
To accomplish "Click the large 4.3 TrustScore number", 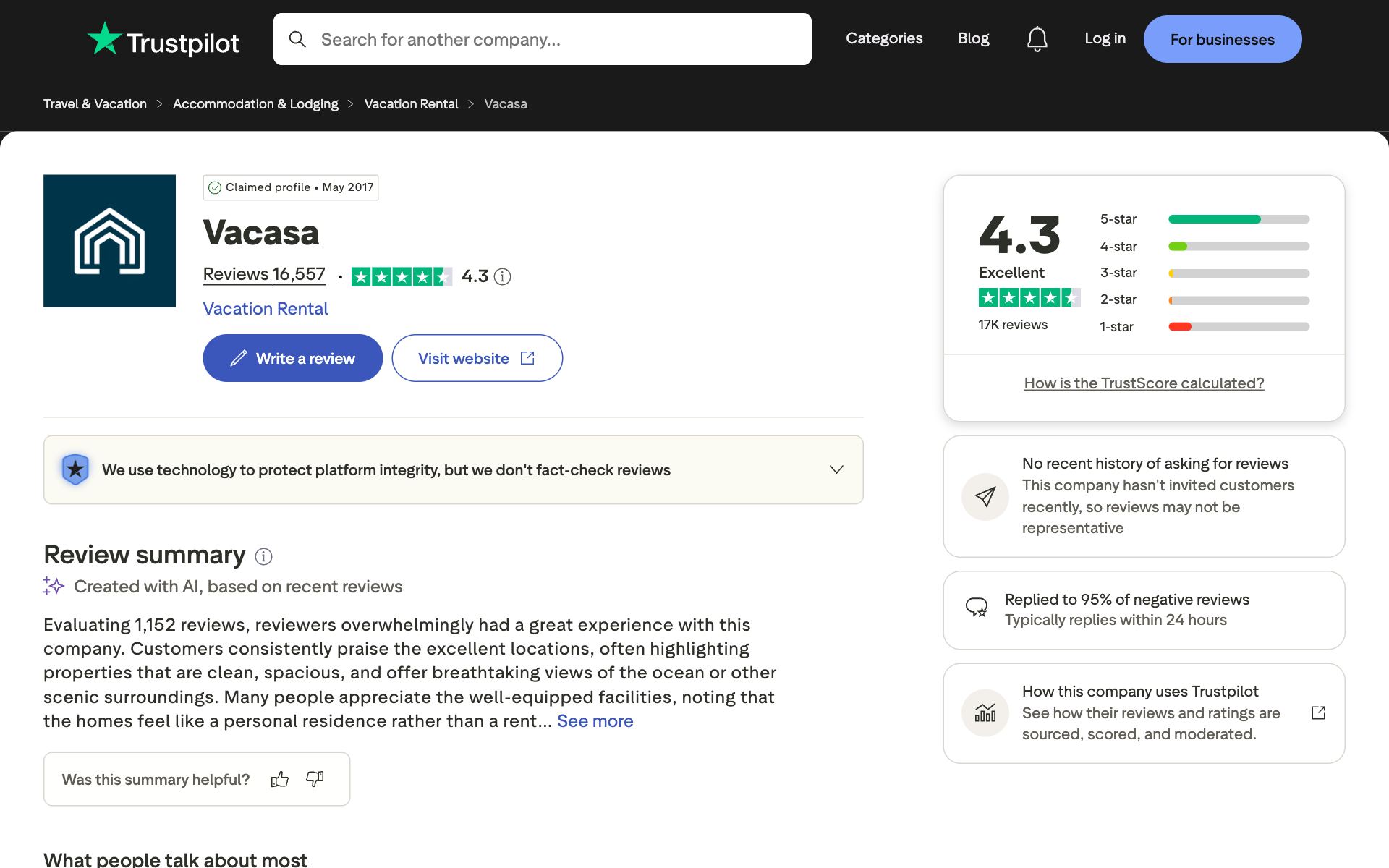I will [1019, 234].
